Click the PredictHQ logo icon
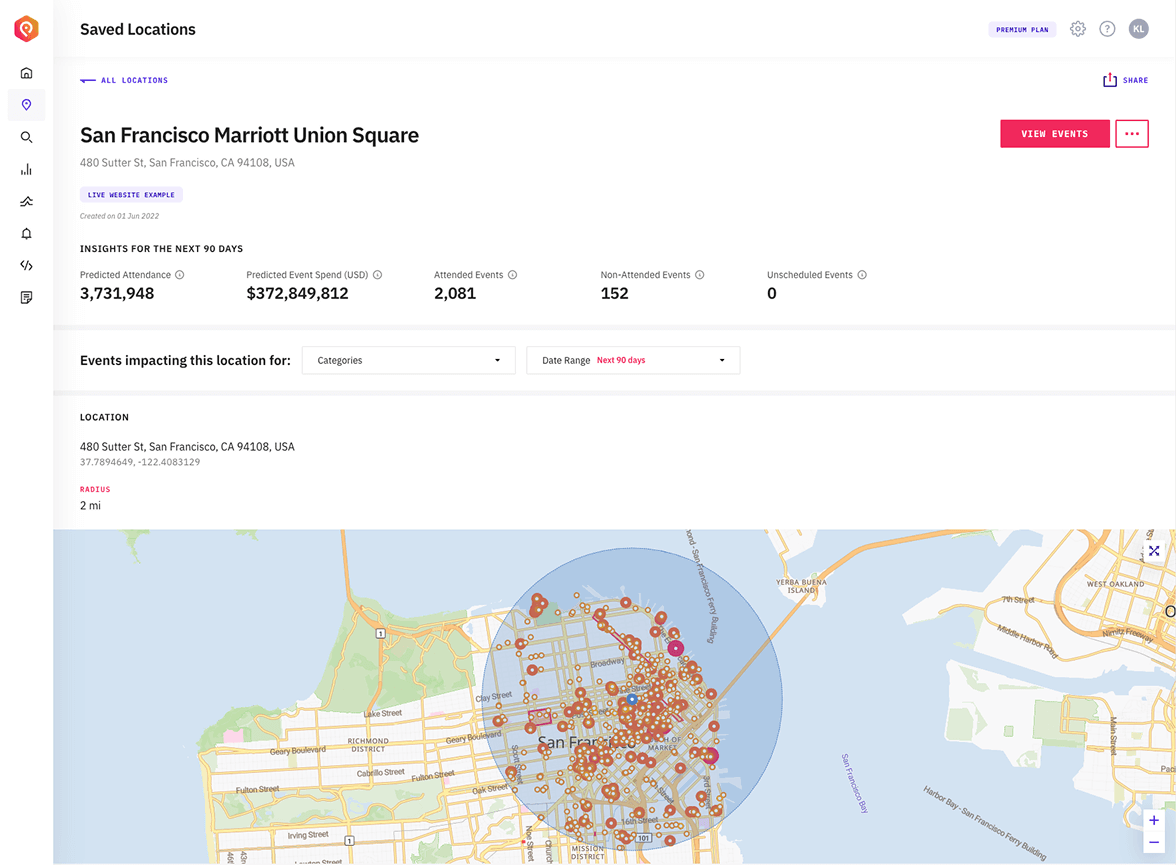 (x=26, y=29)
